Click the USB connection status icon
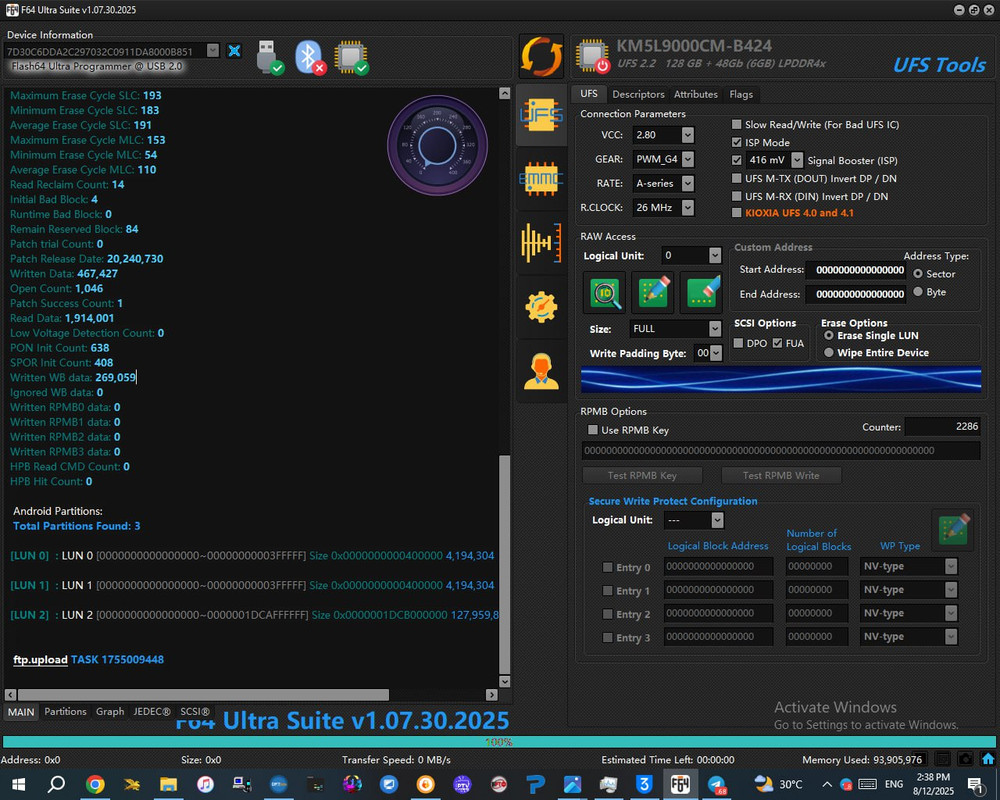The width and height of the screenshot is (1000, 800). click(x=269, y=57)
